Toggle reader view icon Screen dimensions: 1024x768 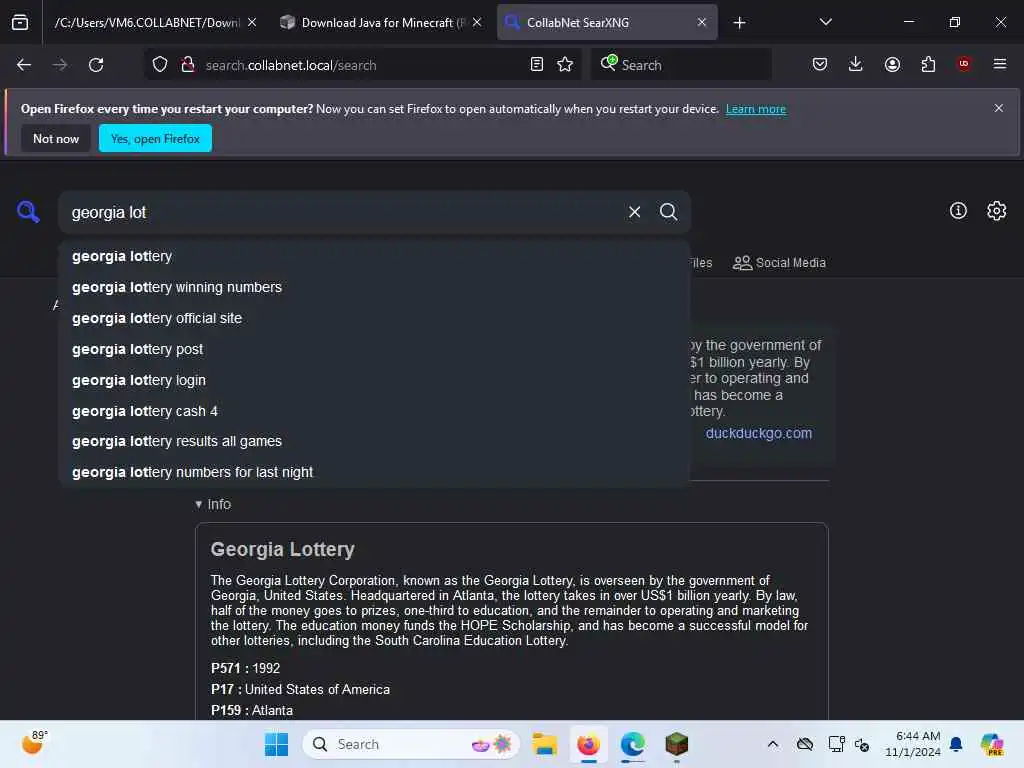coord(537,65)
